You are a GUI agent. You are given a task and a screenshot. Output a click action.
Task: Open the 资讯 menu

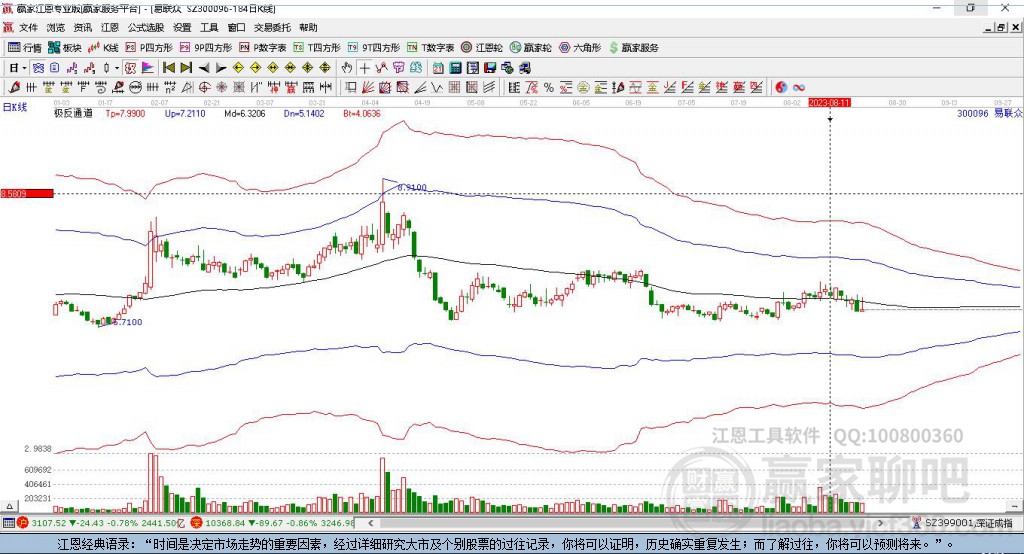(x=83, y=27)
